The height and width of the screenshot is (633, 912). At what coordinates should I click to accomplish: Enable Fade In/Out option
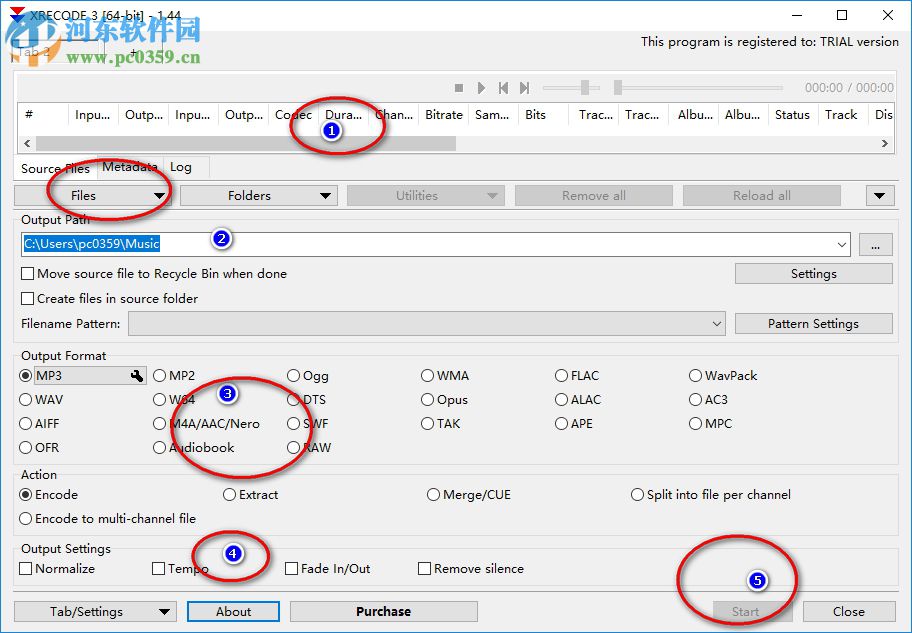(x=291, y=568)
